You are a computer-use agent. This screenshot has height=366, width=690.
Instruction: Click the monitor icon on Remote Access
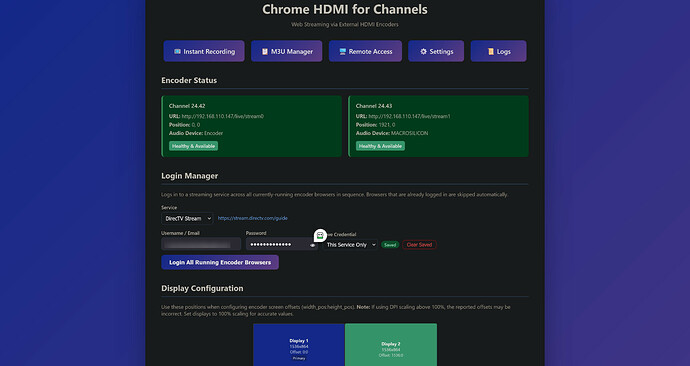342,51
